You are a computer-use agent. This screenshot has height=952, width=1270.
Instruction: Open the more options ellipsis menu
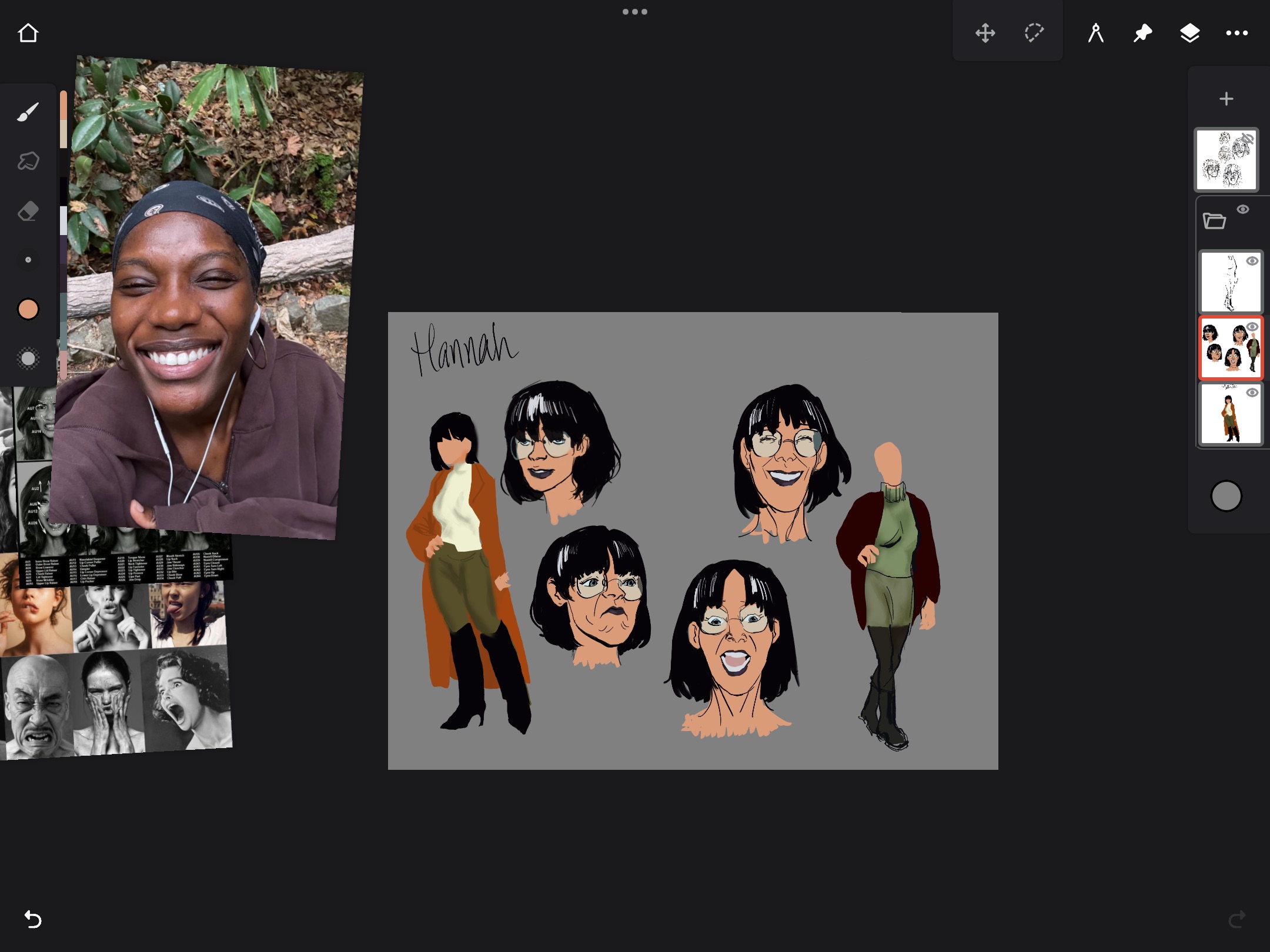[x=1237, y=33]
